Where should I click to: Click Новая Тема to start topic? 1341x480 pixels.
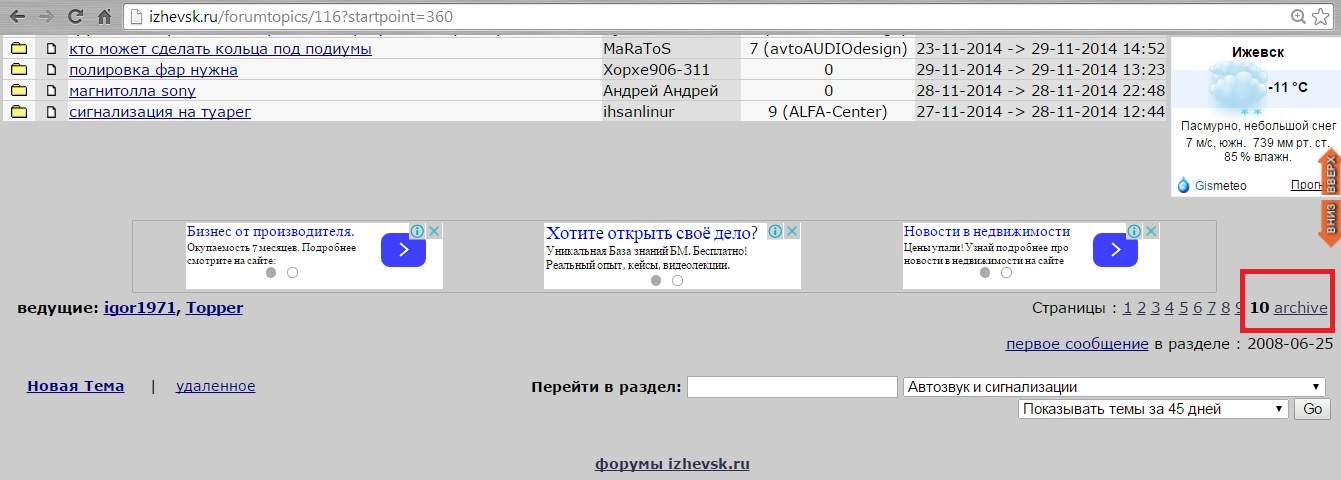pyautogui.click(x=76, y=386)
